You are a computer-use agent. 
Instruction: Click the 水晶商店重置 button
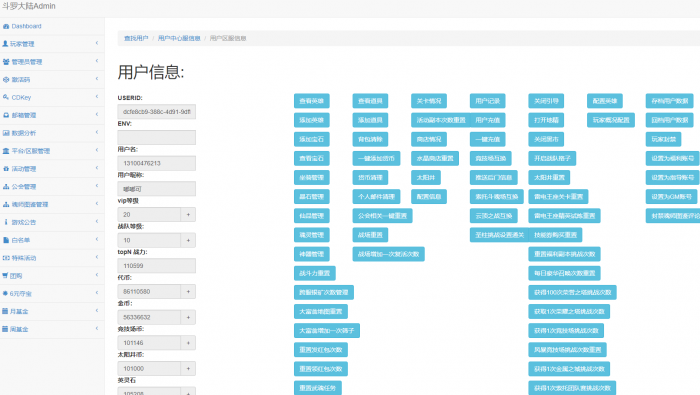click(x=435, y=158)
